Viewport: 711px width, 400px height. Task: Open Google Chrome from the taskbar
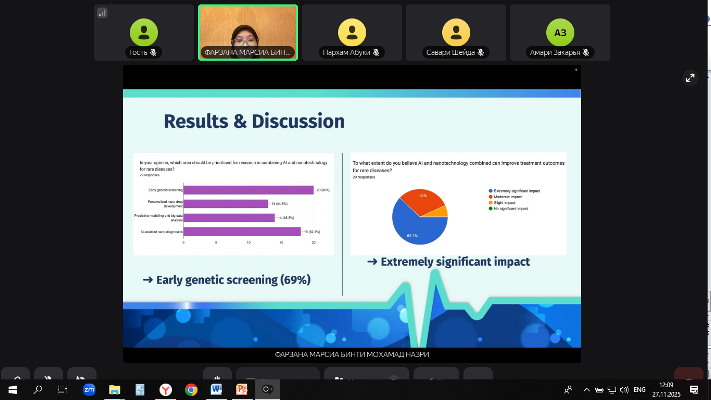(x=190, y=389)
